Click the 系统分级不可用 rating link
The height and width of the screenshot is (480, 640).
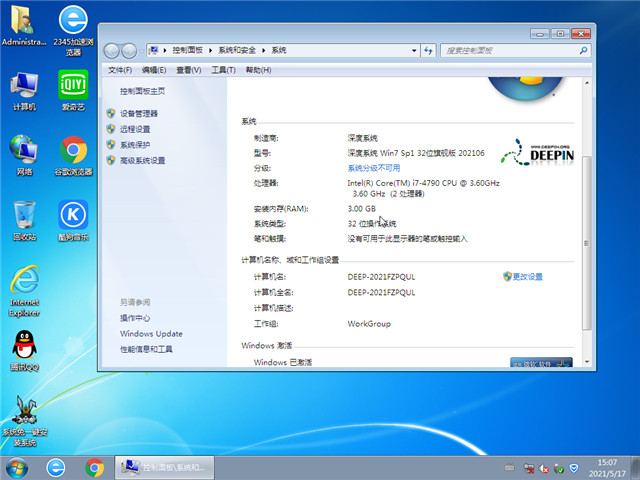click(x=374, y=168)
